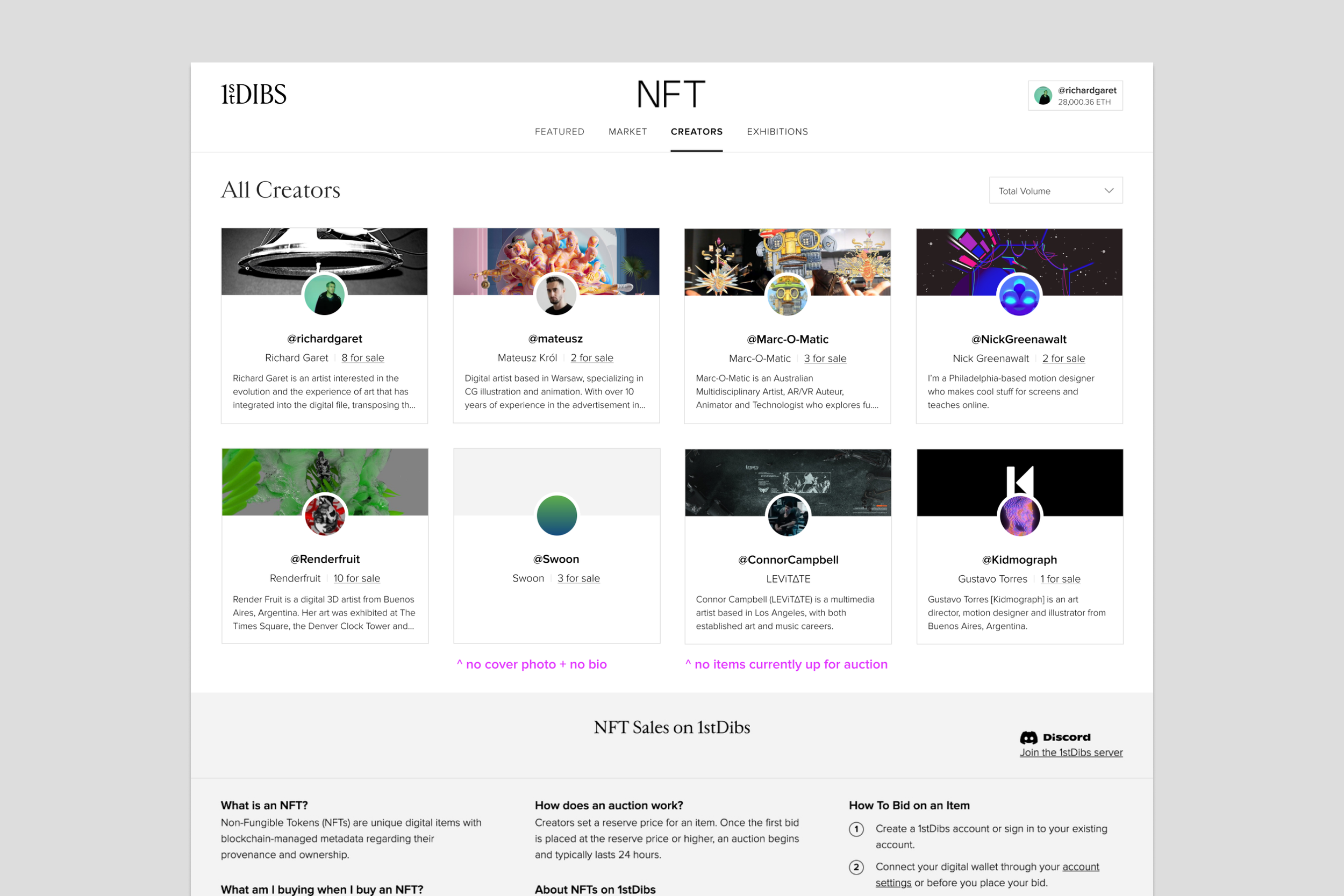Click the 28,000.36 ETH balance
This screenshot has height=896, width=1344.
point(1084,102)
